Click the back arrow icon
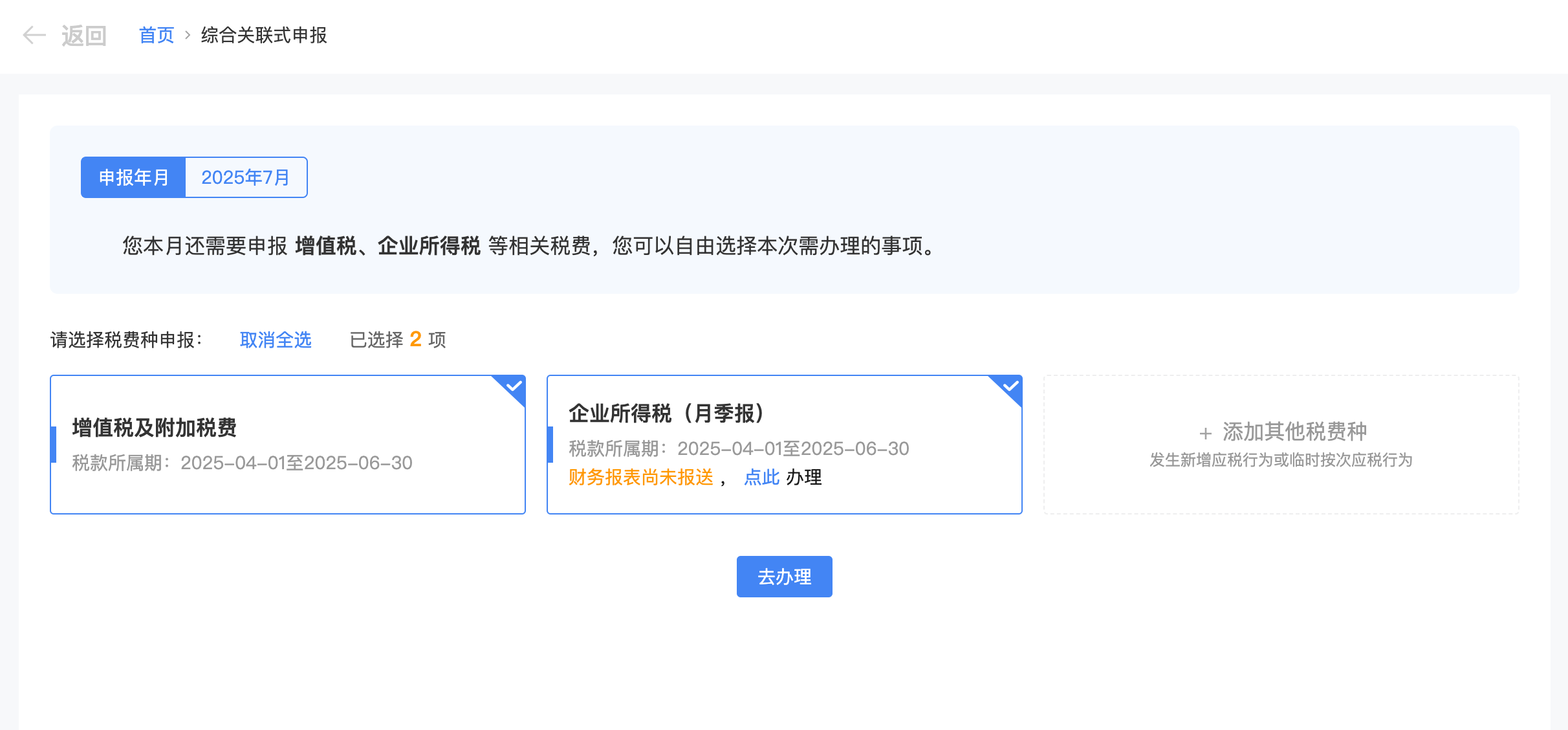 tap(34, 35)
